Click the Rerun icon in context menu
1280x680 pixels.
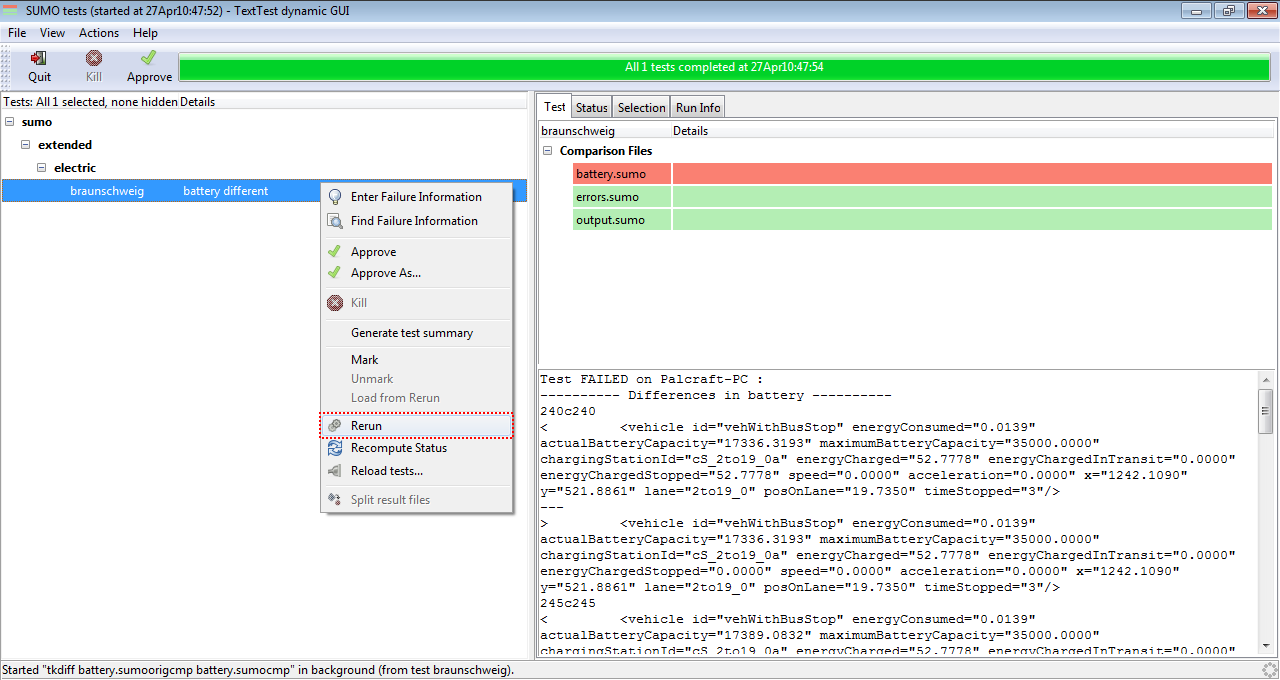(x=335, y=426)
